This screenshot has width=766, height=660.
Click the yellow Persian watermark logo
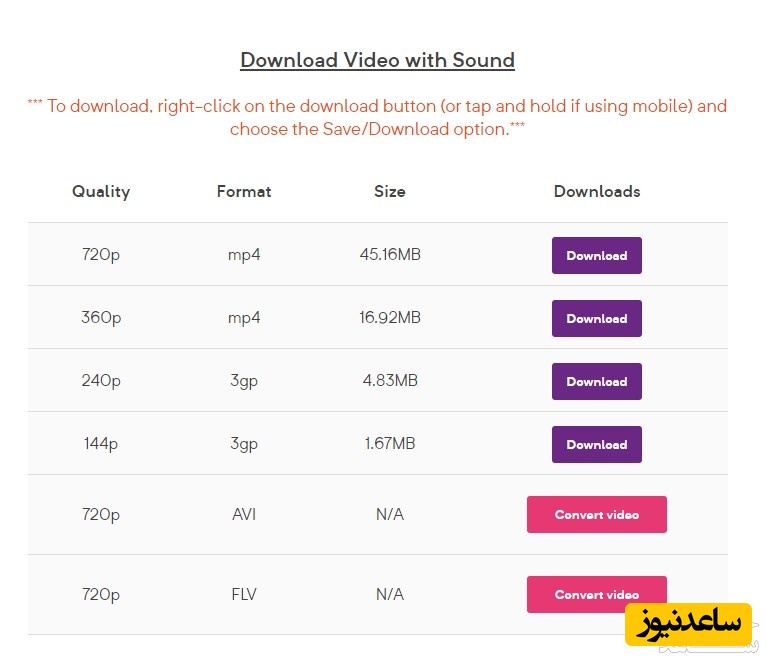tap(688, 625)
